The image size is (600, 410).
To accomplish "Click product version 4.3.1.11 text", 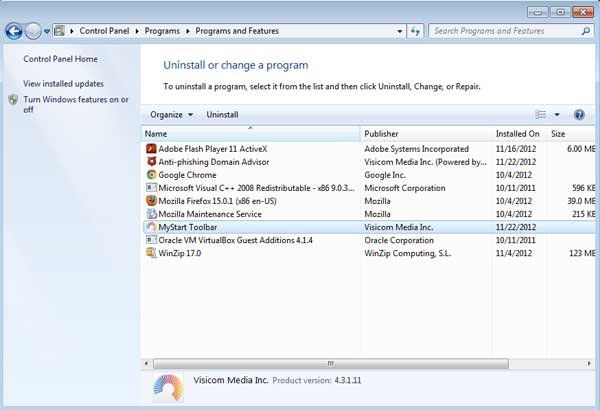I will (348, 380).
